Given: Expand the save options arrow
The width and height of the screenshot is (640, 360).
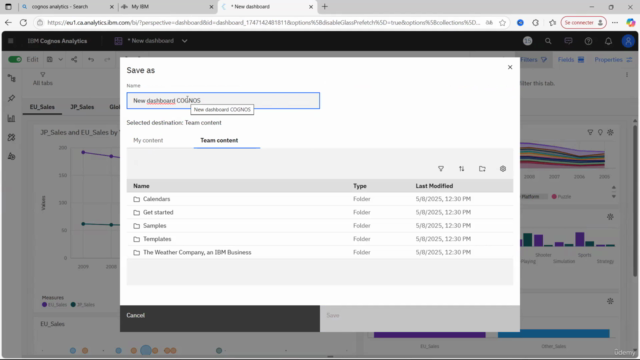Looking at the screenshot, I should (60, 60).
